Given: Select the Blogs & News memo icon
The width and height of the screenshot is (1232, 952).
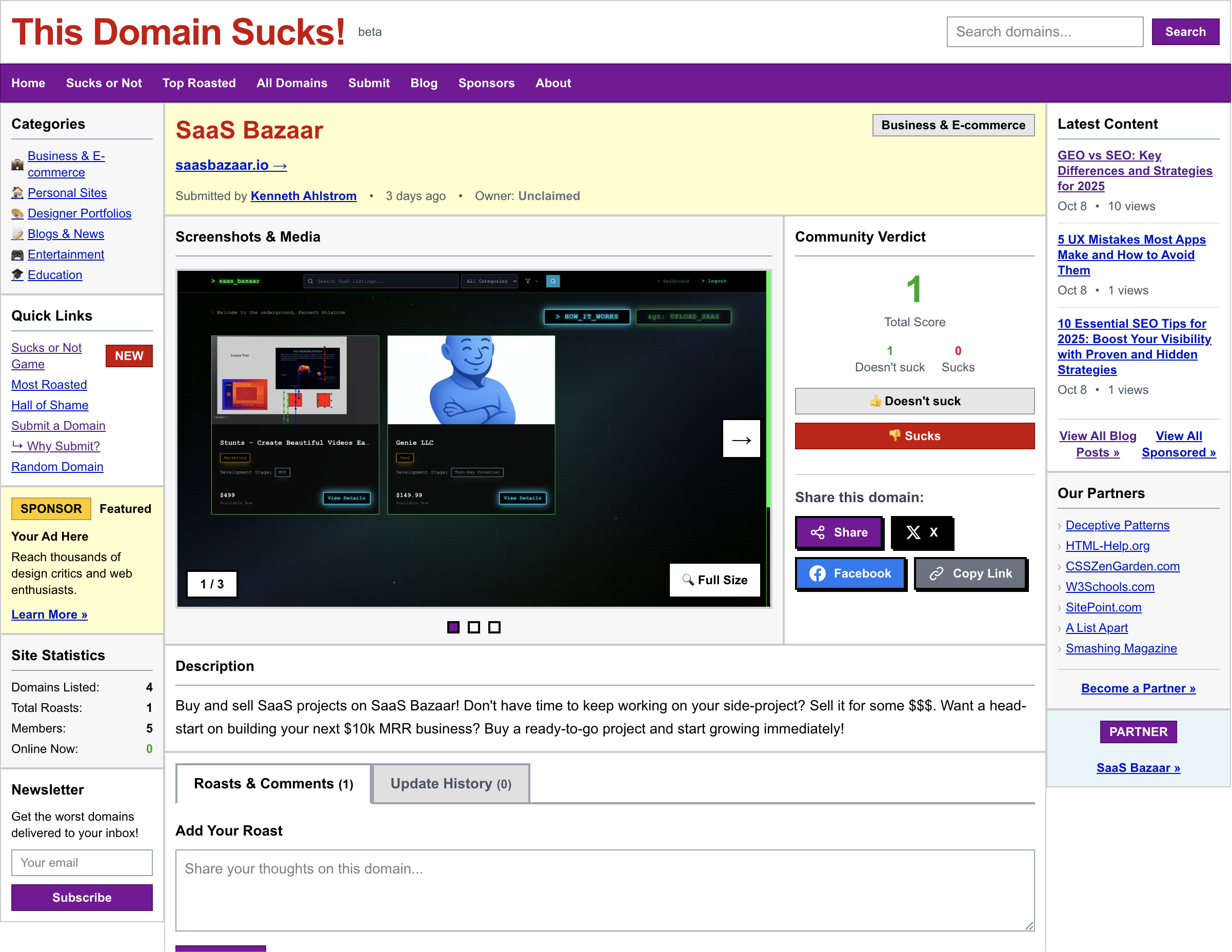Looking at the screenshot, I should click(x=18, y=233).
